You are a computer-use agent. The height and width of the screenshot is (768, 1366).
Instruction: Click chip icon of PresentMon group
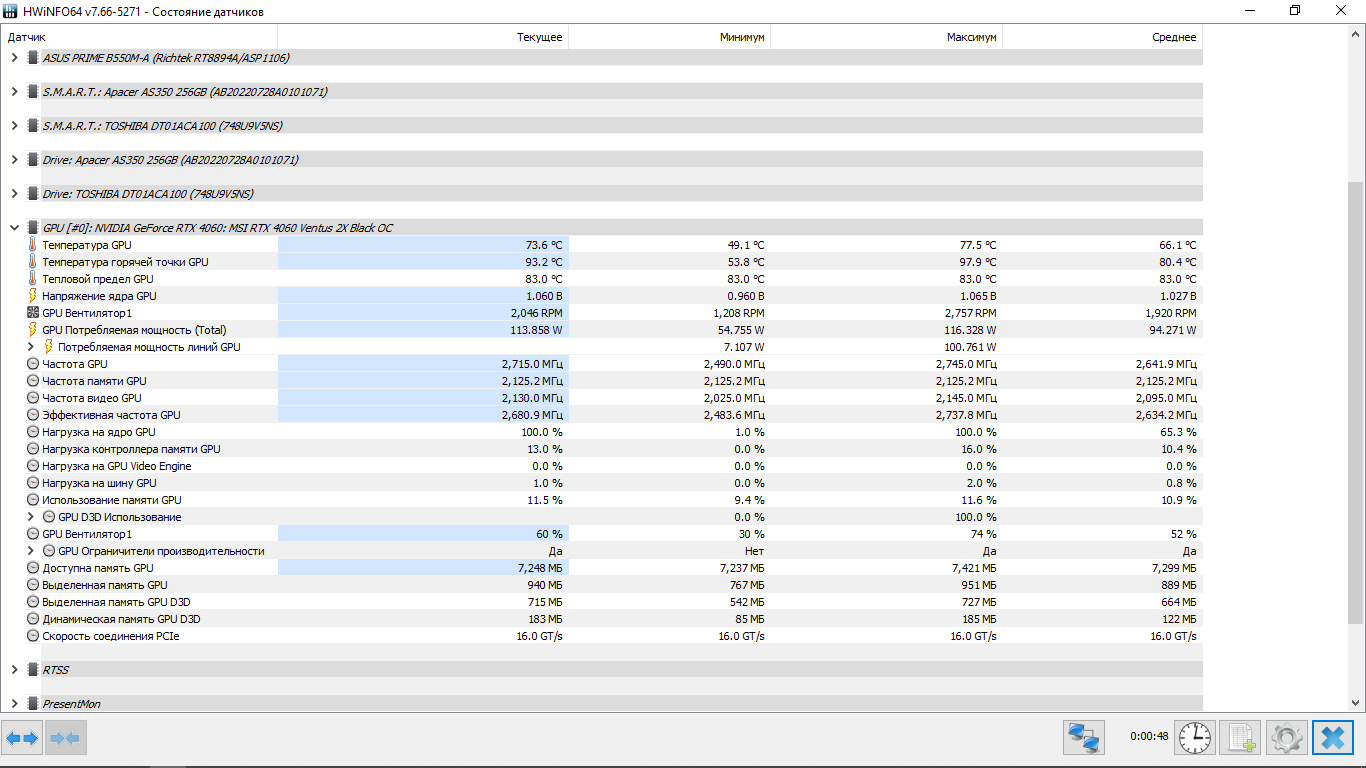pos(32,704)
